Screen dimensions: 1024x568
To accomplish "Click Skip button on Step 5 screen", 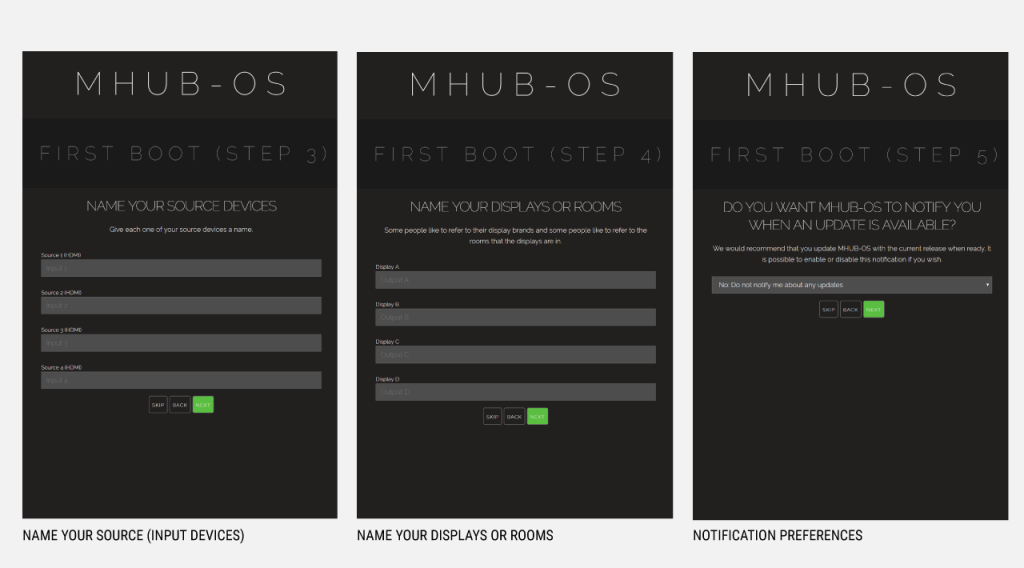I will (828, 309).
